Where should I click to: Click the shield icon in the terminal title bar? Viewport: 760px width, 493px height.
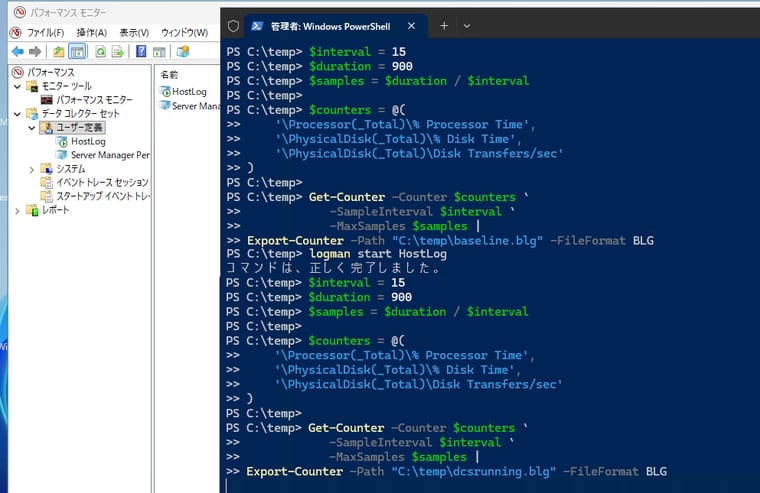tap(233, 26)
